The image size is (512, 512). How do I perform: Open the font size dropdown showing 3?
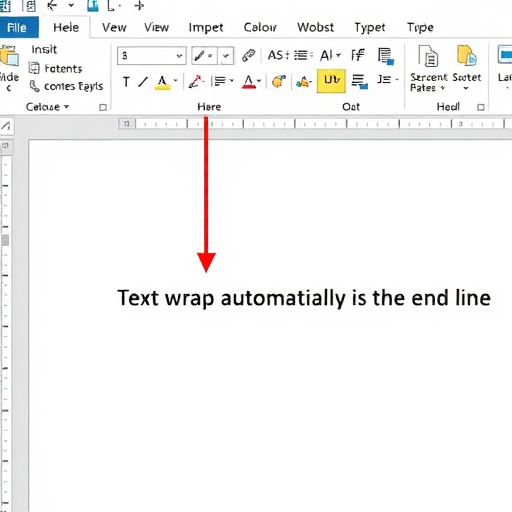pos(152,55)
